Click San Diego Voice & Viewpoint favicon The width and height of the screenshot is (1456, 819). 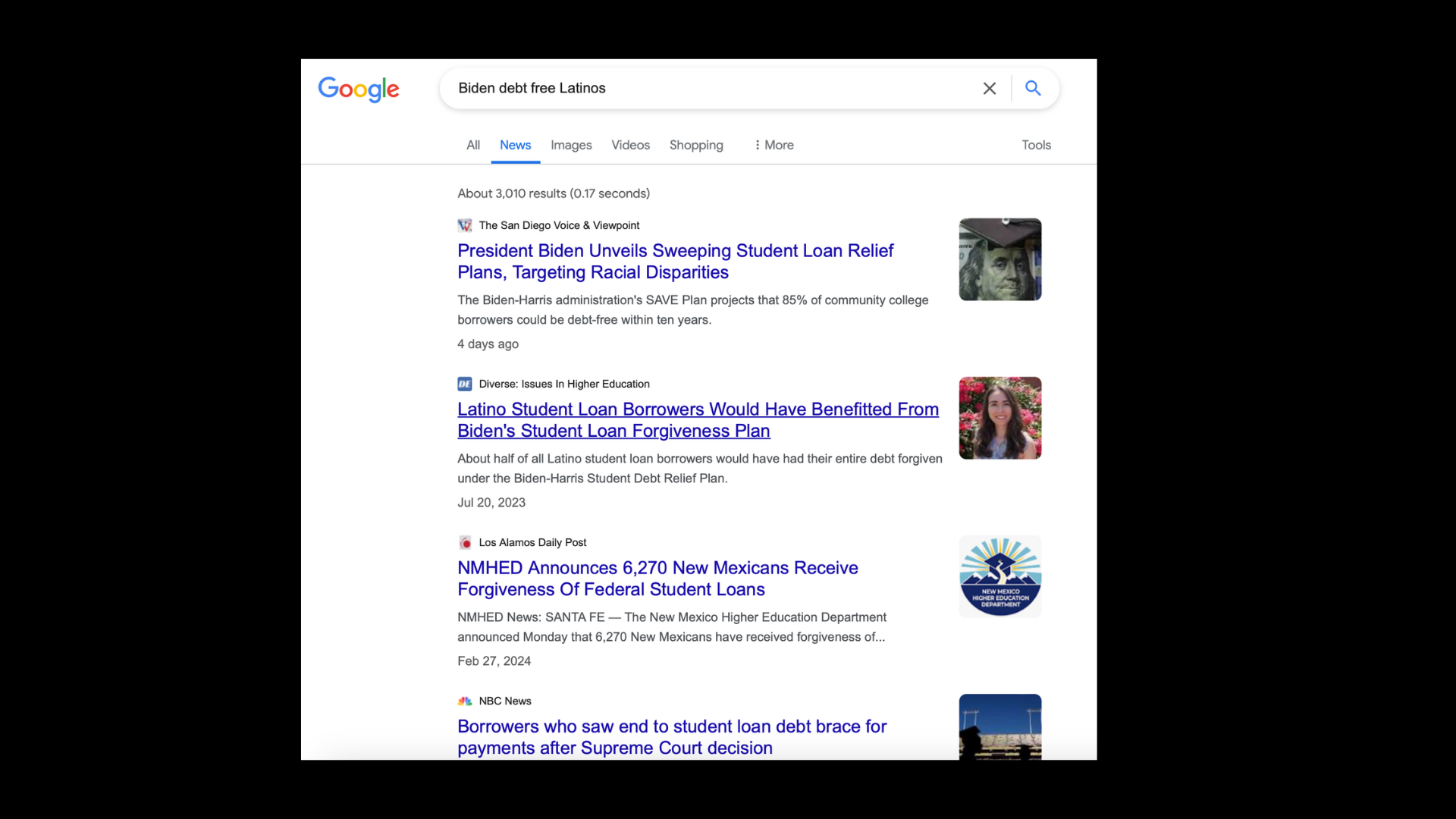coord(465,225)
